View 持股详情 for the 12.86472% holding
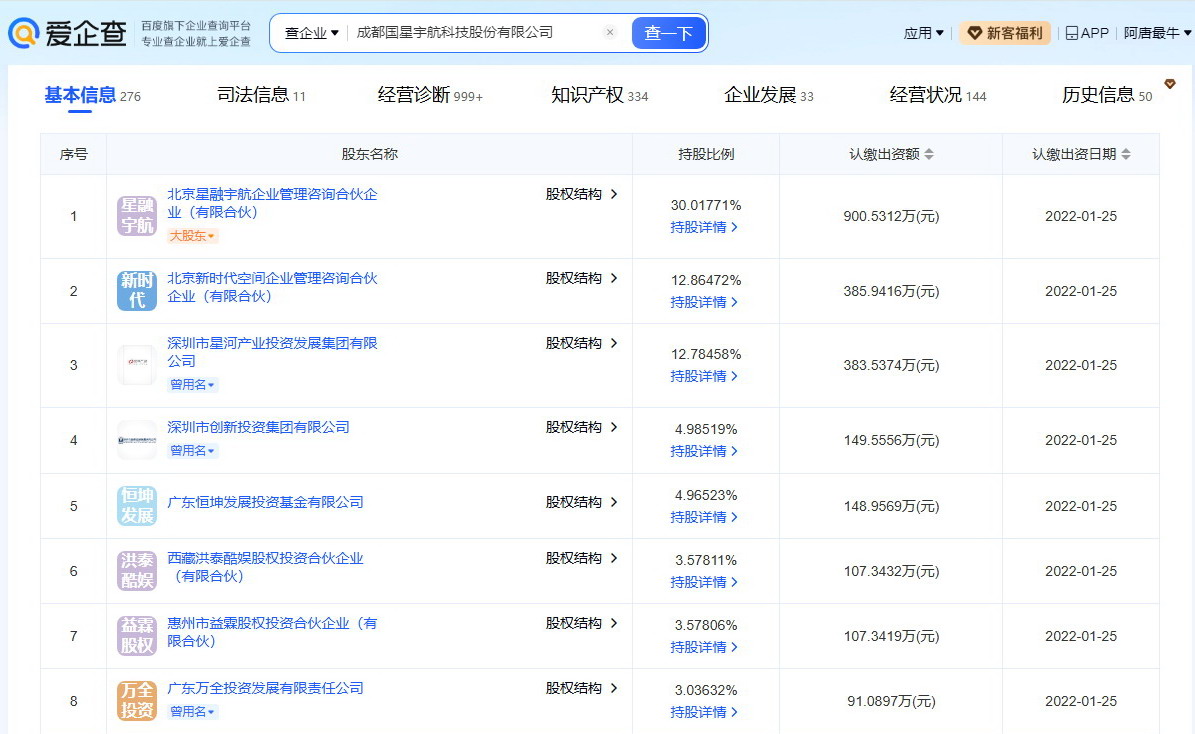The image size is (1195, 734). 704,302
